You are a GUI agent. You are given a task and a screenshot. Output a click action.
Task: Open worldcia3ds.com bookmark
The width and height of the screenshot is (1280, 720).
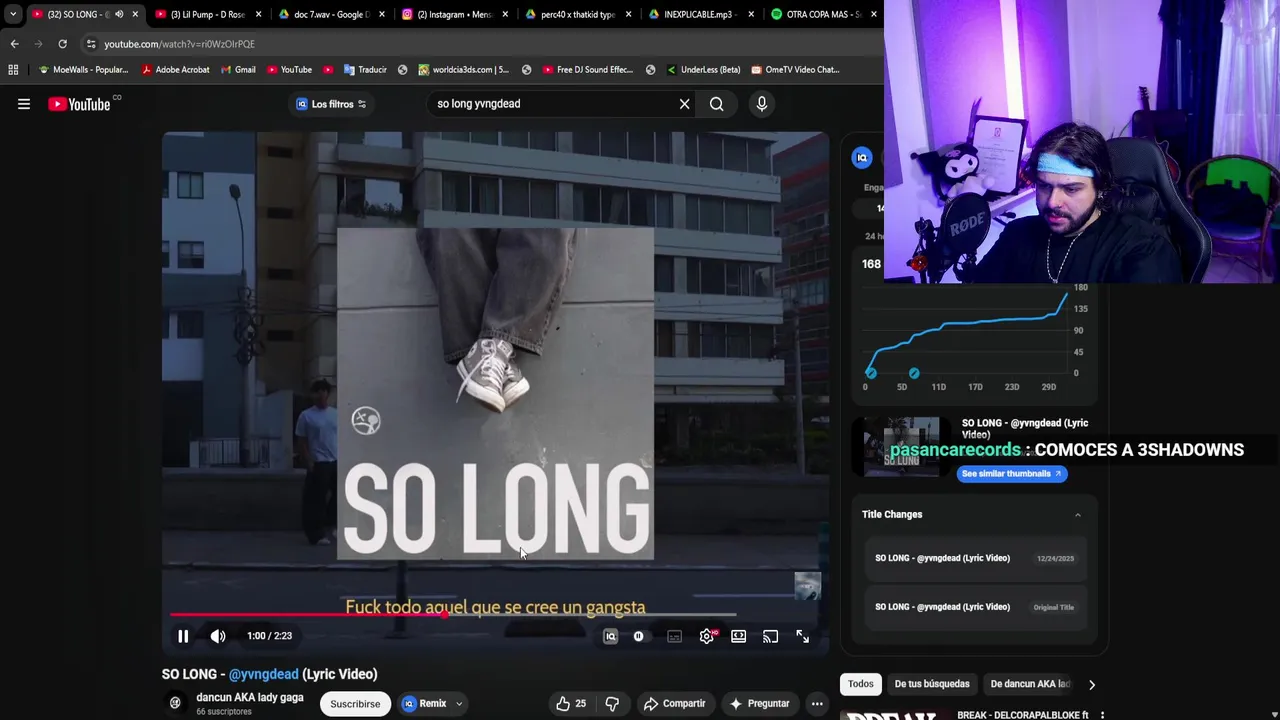coord(463,70)
